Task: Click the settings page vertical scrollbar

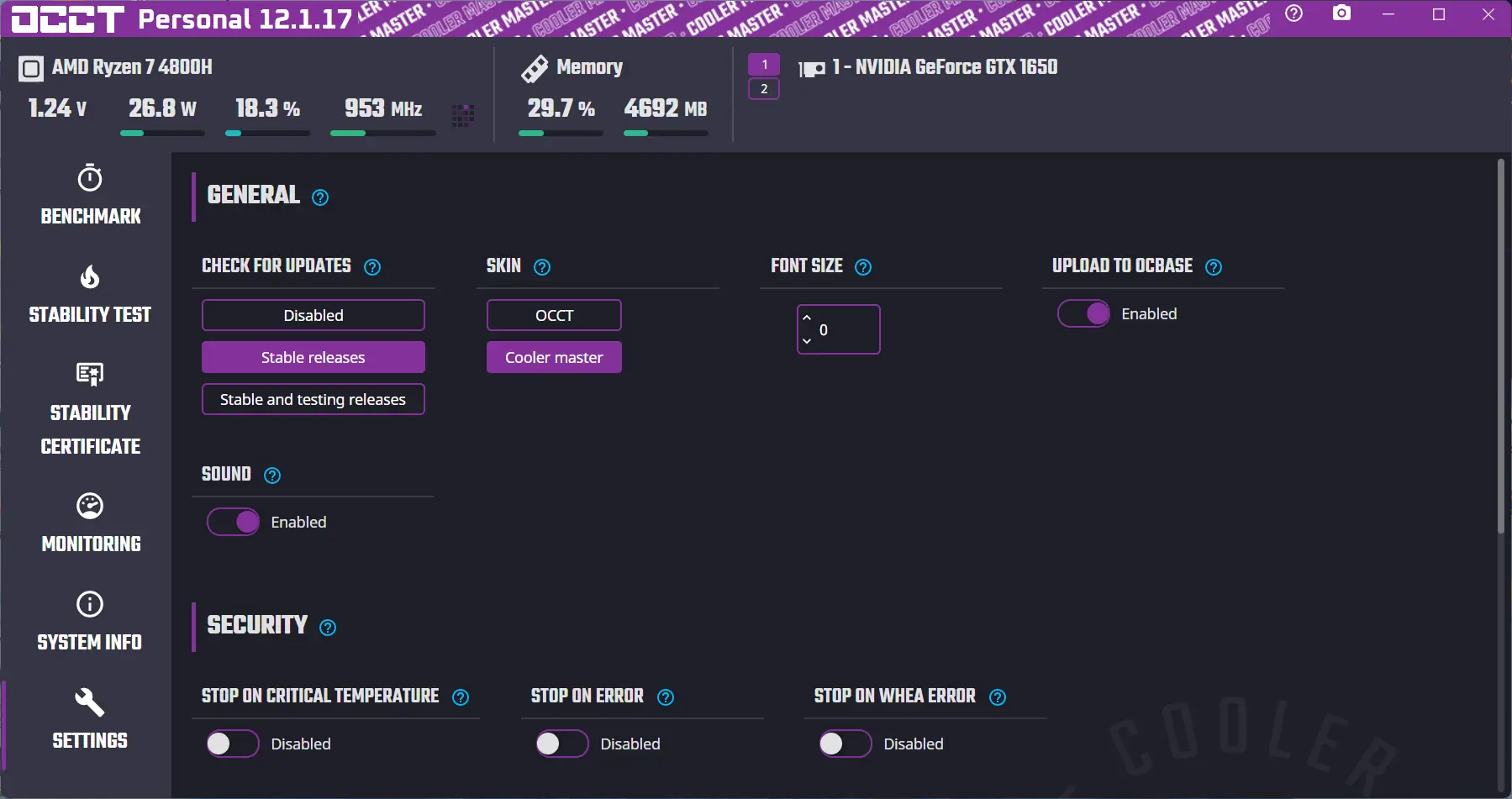Action: (x=1500, y=346)
